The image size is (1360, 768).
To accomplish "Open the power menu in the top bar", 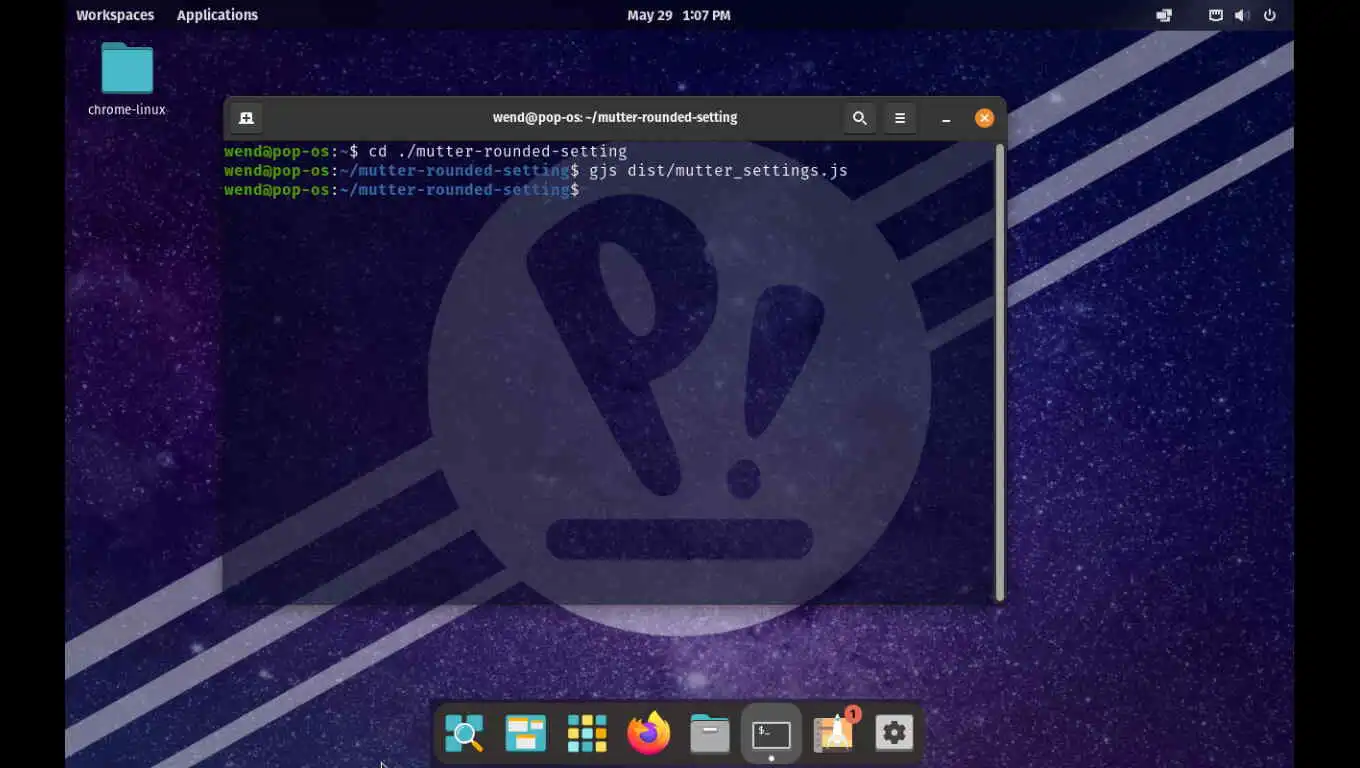I will [1270, 15].
